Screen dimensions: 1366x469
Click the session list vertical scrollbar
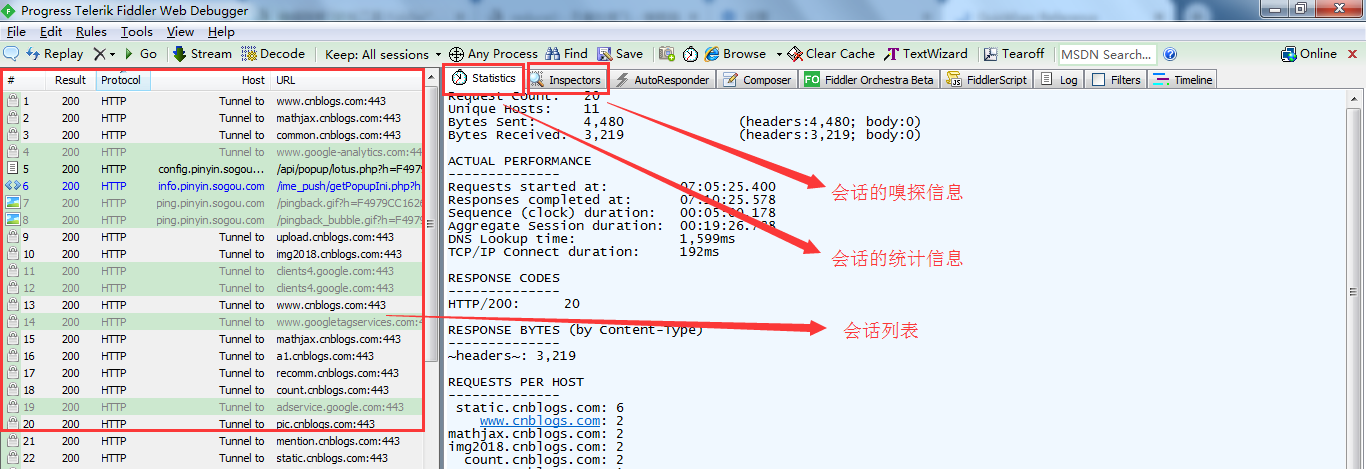[x=431, y=225]
